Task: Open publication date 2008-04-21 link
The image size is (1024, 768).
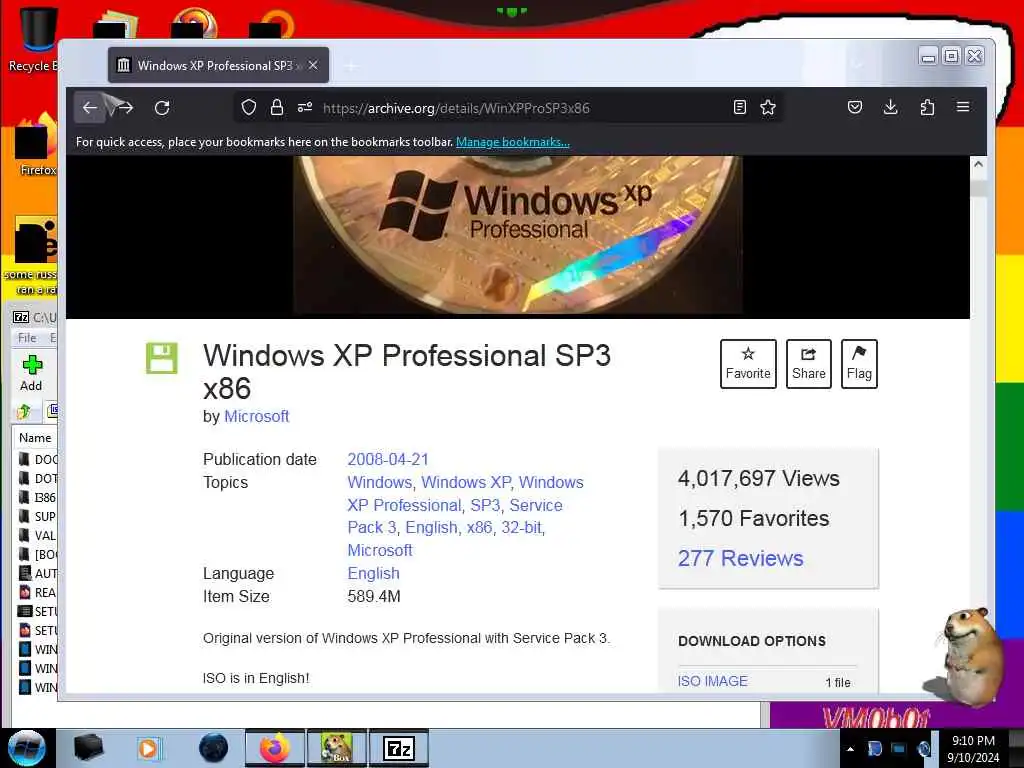Action: click(x=388, y=460)
